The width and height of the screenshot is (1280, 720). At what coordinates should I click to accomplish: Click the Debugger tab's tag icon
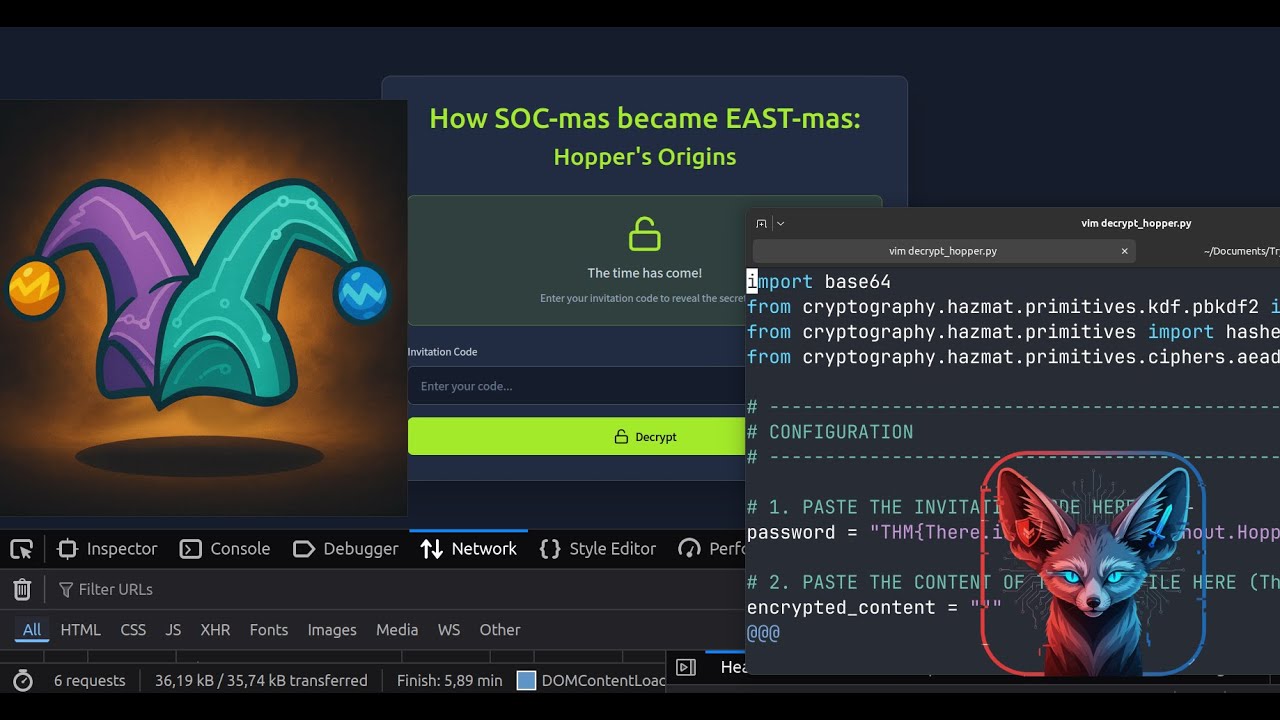[304, 549]
